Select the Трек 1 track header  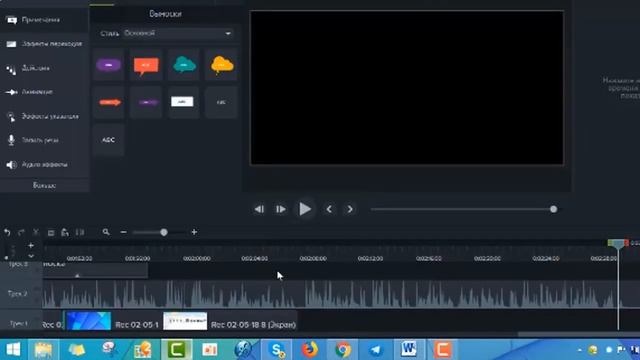click(x=21, y=324)
